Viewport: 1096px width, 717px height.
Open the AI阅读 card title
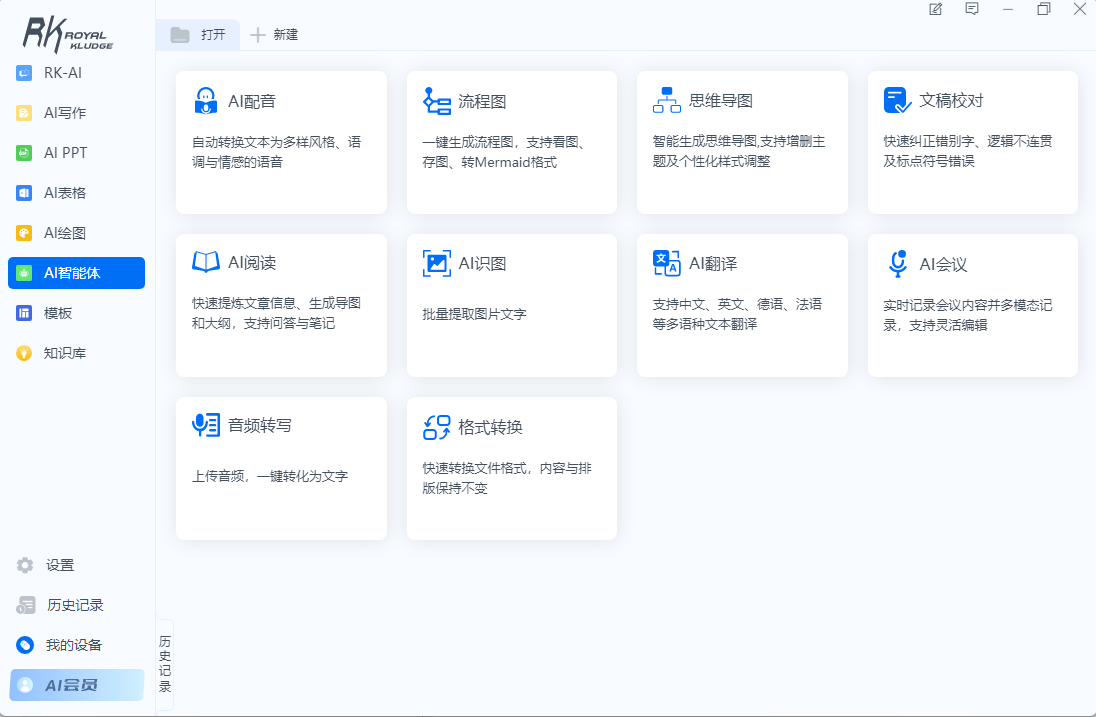(252, 263)
